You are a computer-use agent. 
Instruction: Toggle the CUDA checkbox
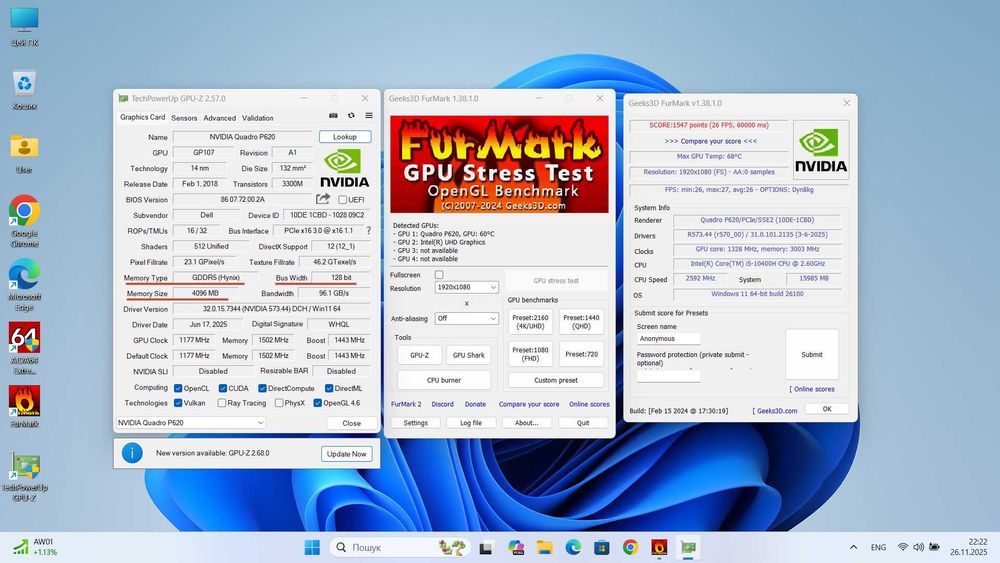[223, 388]
